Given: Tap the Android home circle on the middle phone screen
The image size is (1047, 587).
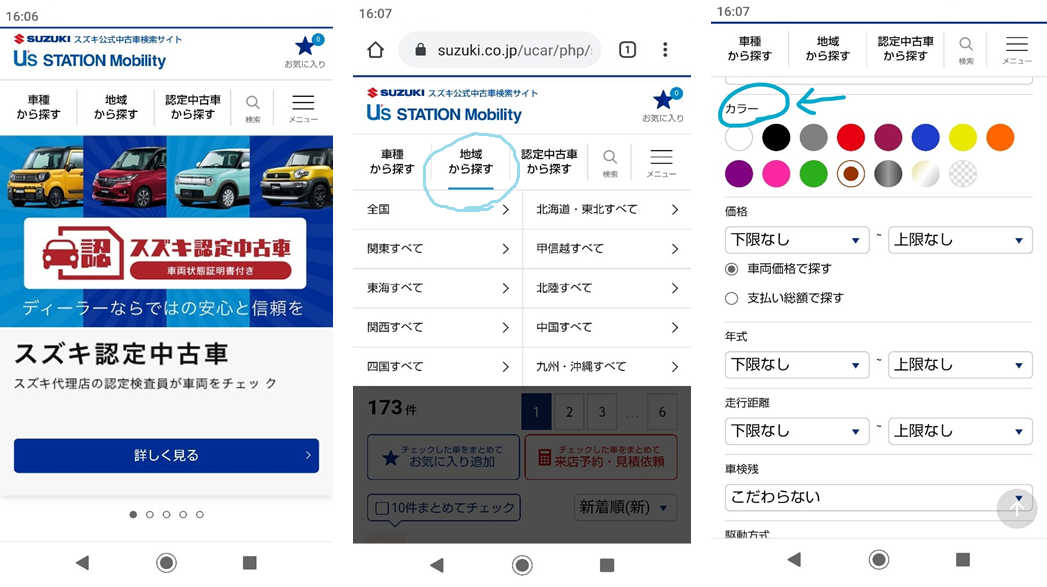Looking at the screenshot, I should tap(522, 566).
